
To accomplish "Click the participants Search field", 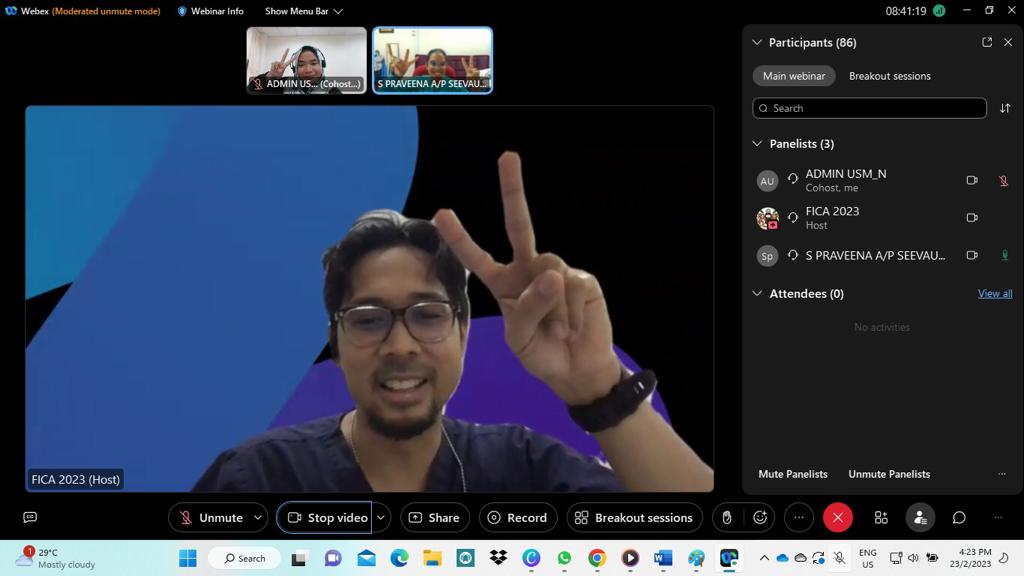I will pos(869,108).
